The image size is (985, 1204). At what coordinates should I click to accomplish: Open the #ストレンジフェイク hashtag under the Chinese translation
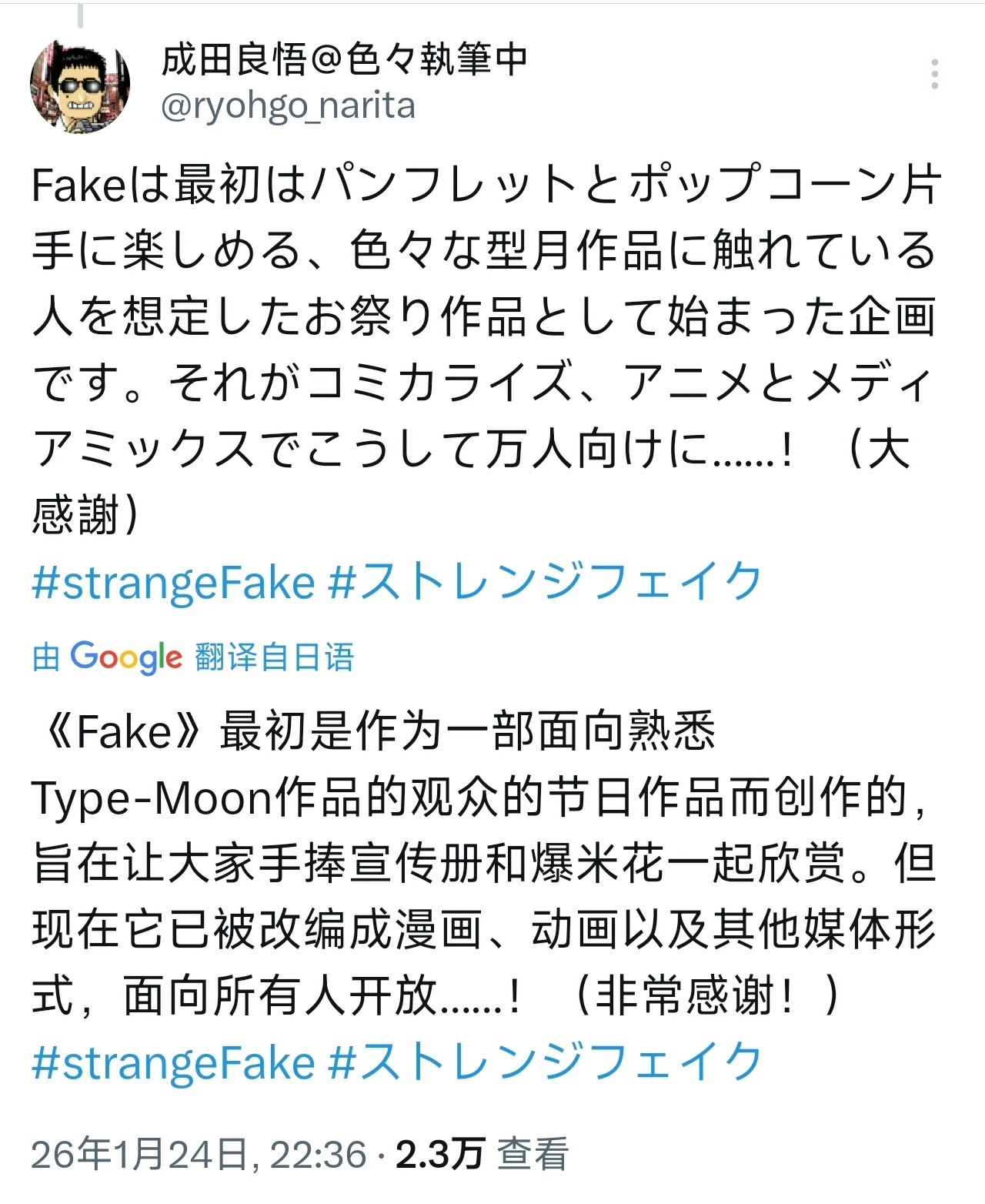point(545,1062)
